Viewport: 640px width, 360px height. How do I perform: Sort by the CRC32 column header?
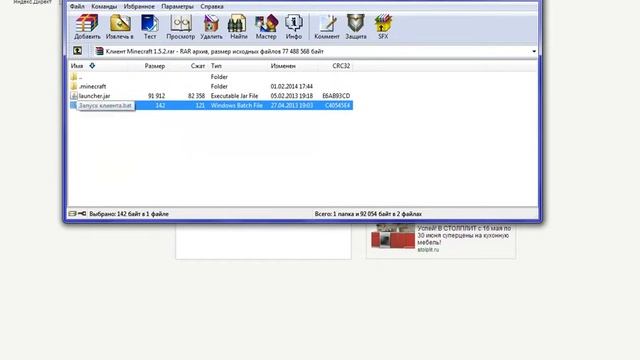click(341, 66)
